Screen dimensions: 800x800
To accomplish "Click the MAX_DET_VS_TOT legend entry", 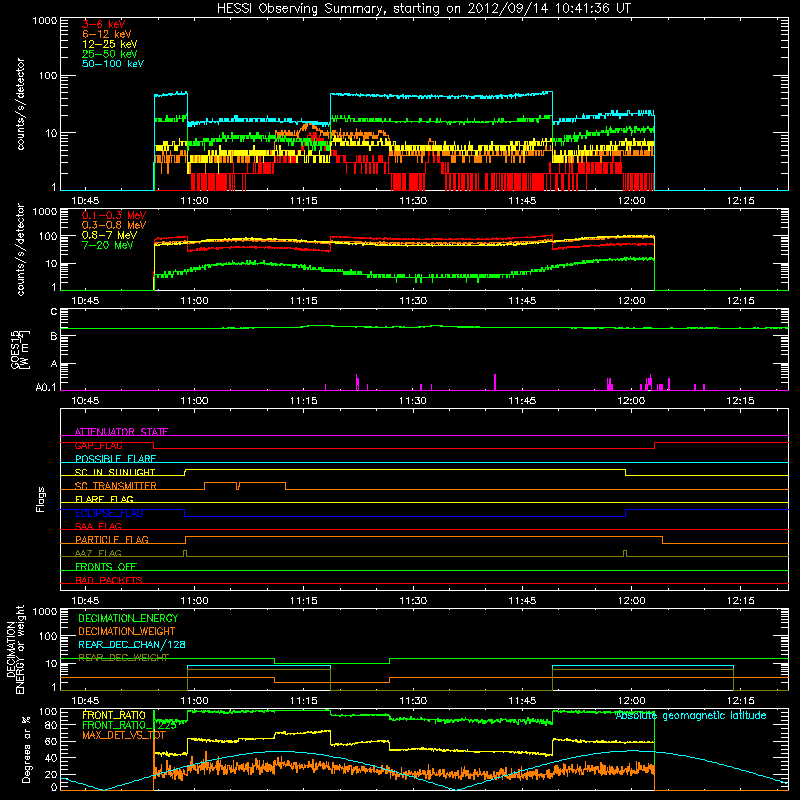I will click(x=123, y=735).
